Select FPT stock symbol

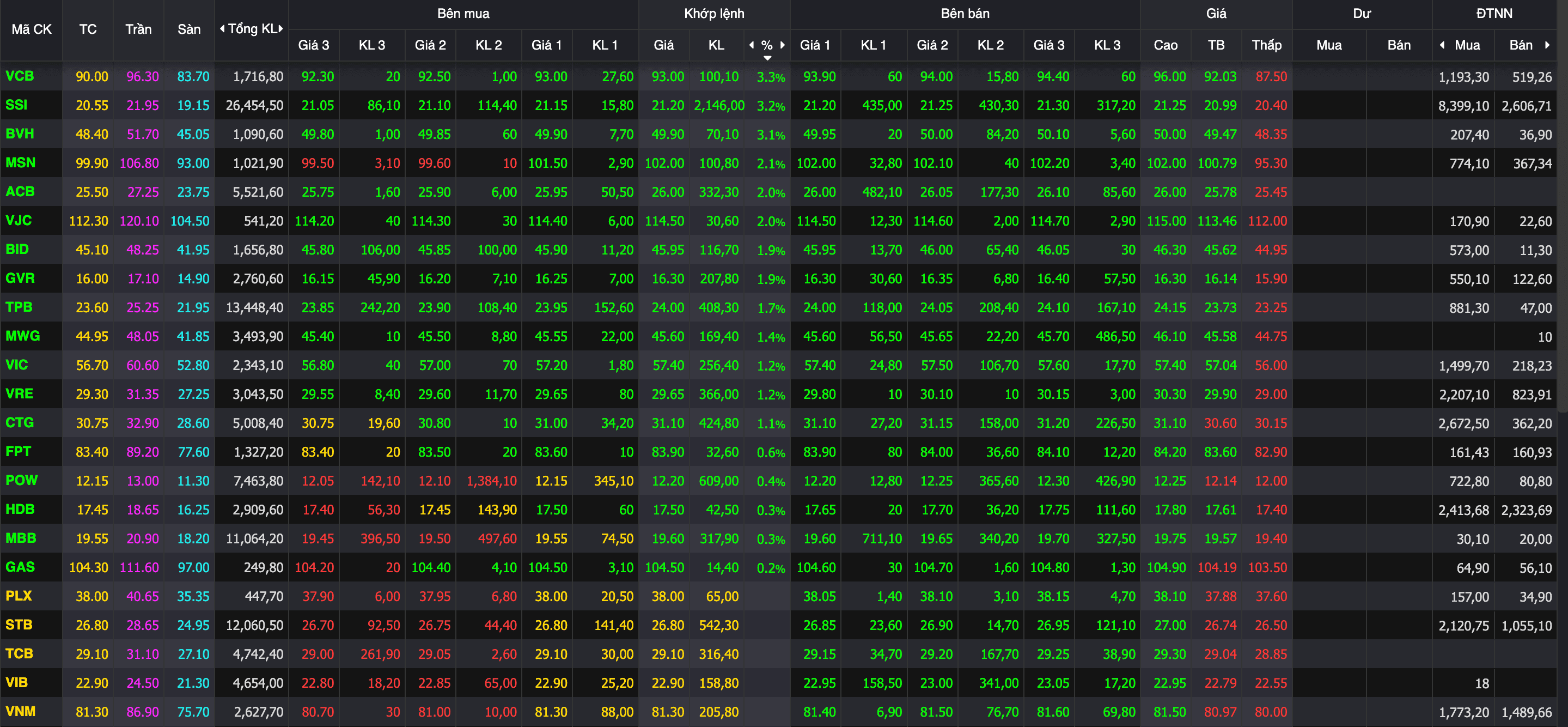[x=19, y=452]
